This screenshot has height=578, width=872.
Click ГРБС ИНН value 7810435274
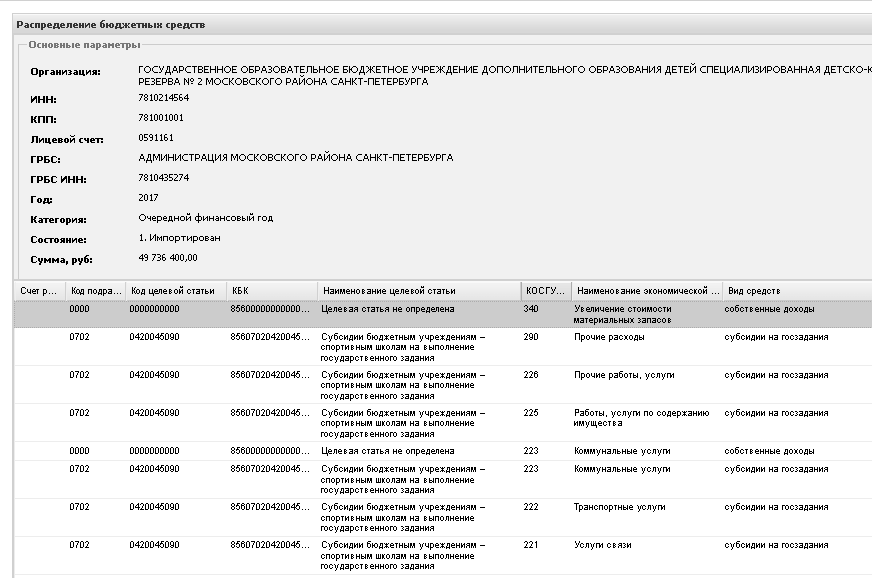(x=164, y=178)
